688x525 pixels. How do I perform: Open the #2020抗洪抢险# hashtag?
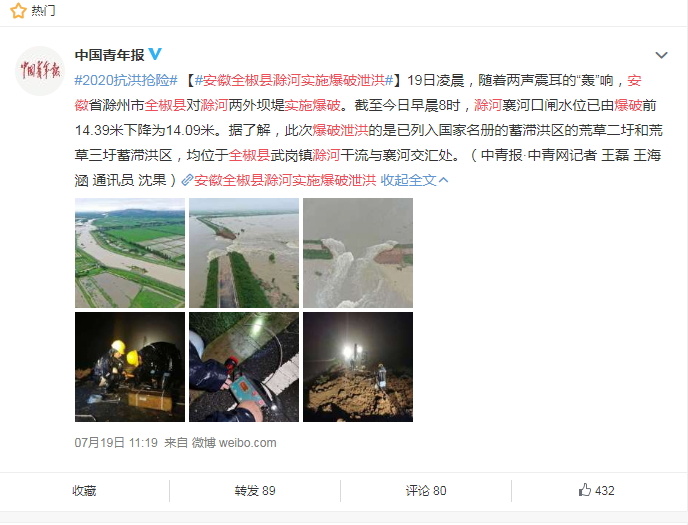pos(126,80)
